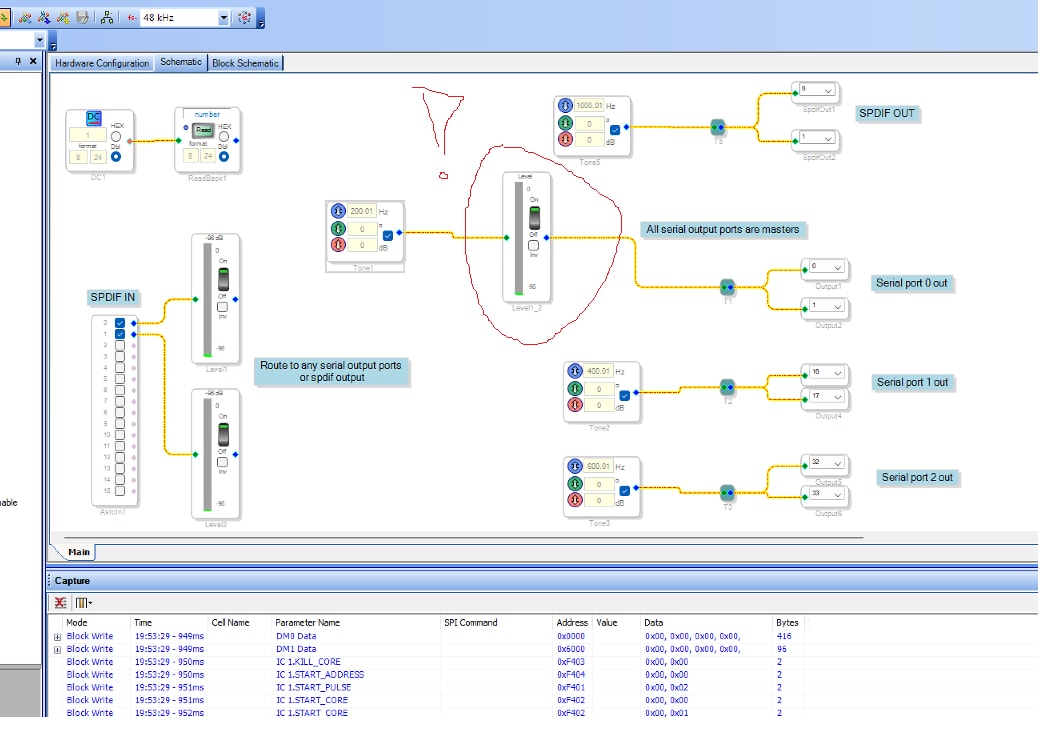Click the grayed-out save disk toolbar icon
The height and width of the screenshot is (732, 1044).
[x=83, y=17]
